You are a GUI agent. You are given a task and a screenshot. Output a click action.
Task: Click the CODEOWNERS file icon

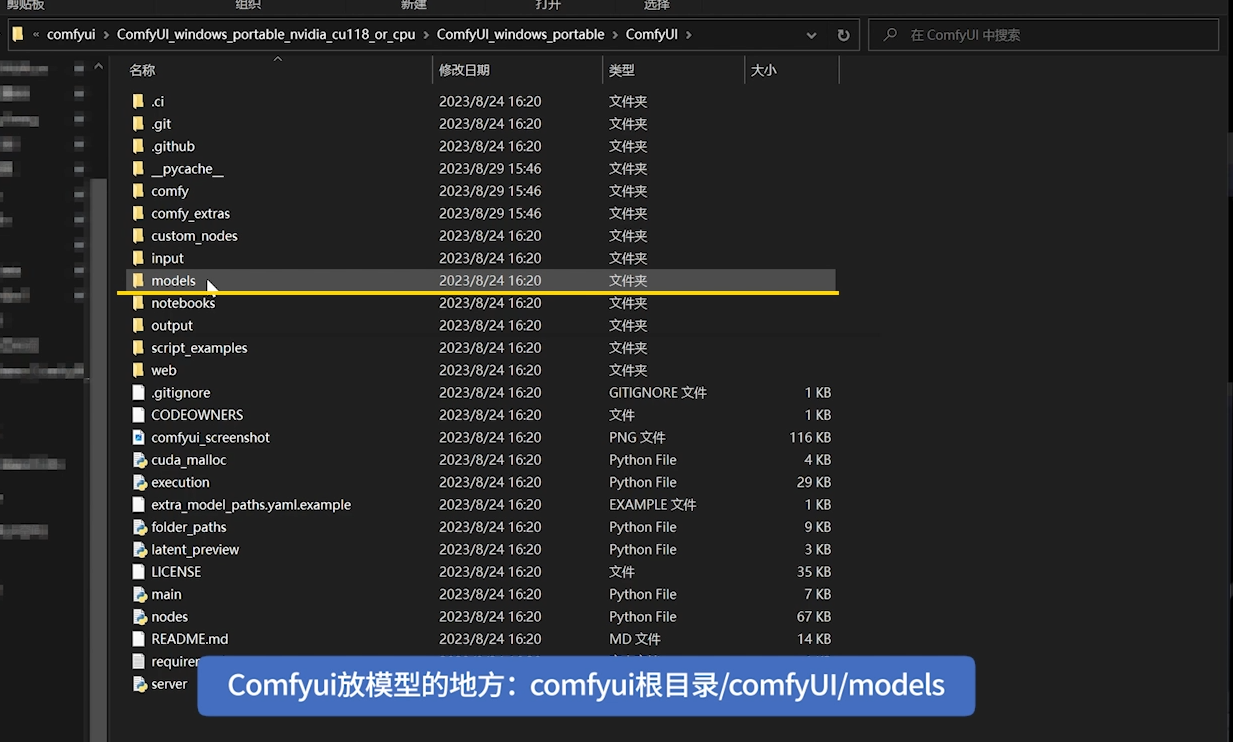click(x=139, y=415)
